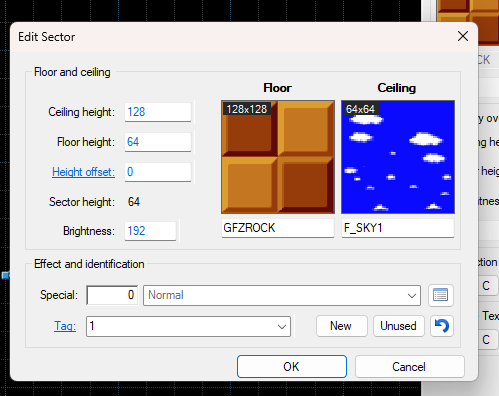Select the GFZROCK floor texture thumbnail
The image size is (499, 396).
278,157
